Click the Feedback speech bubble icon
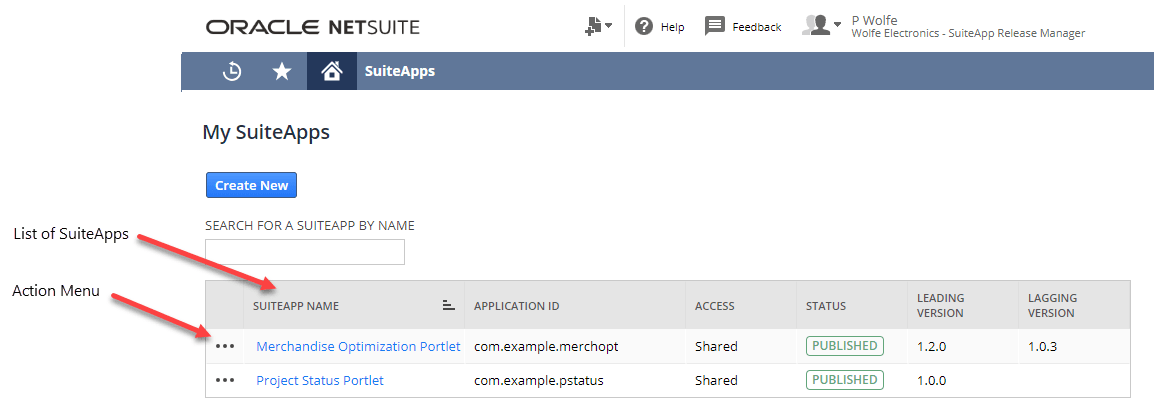 (x=715, y=26)
